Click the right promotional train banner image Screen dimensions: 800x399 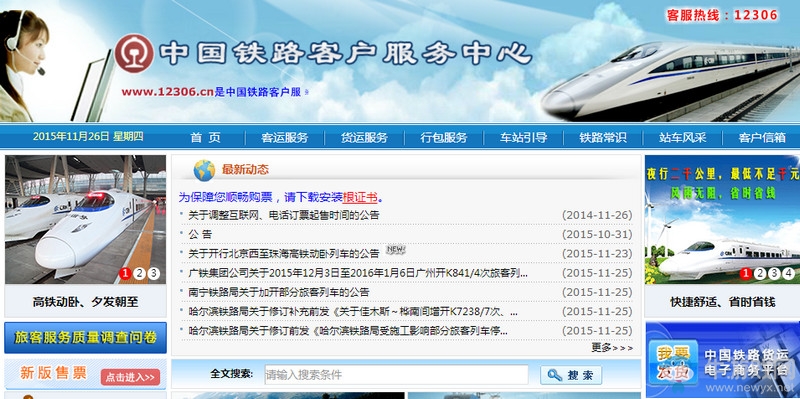click(x=722, y=219)
